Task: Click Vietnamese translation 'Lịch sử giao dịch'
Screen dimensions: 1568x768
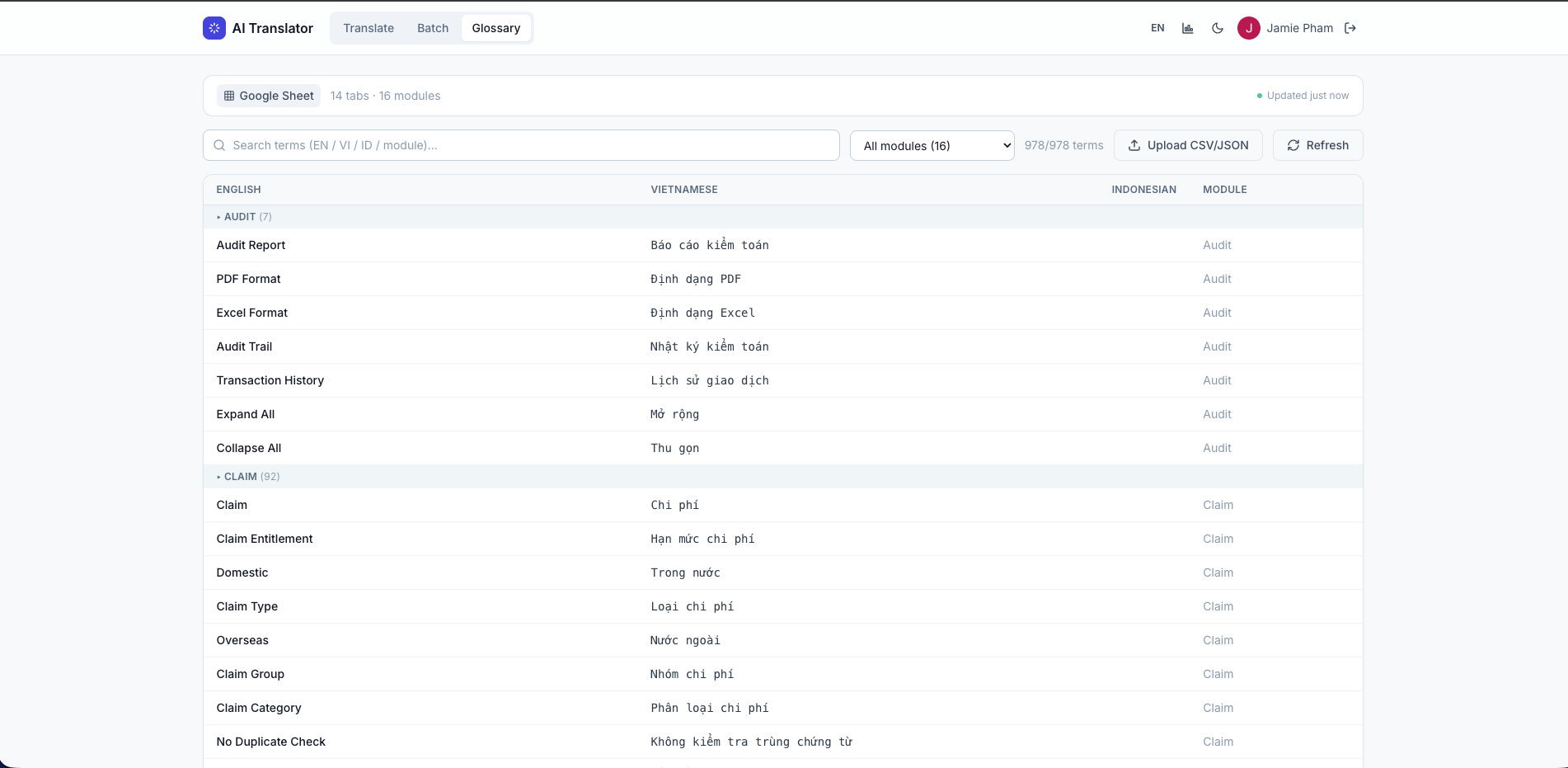Action: (710, 380)
